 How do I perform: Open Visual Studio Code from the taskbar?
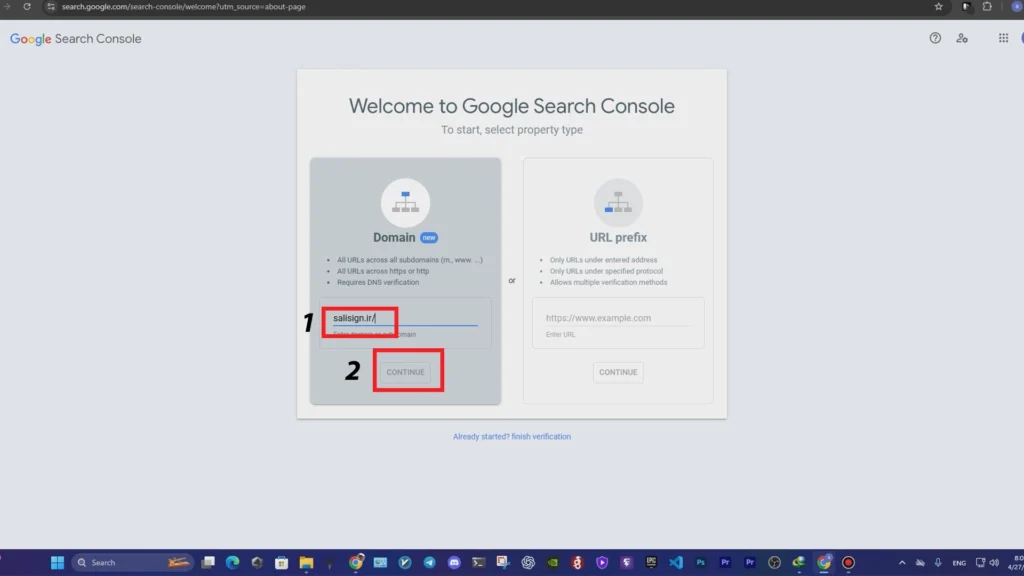pos(676,562)
